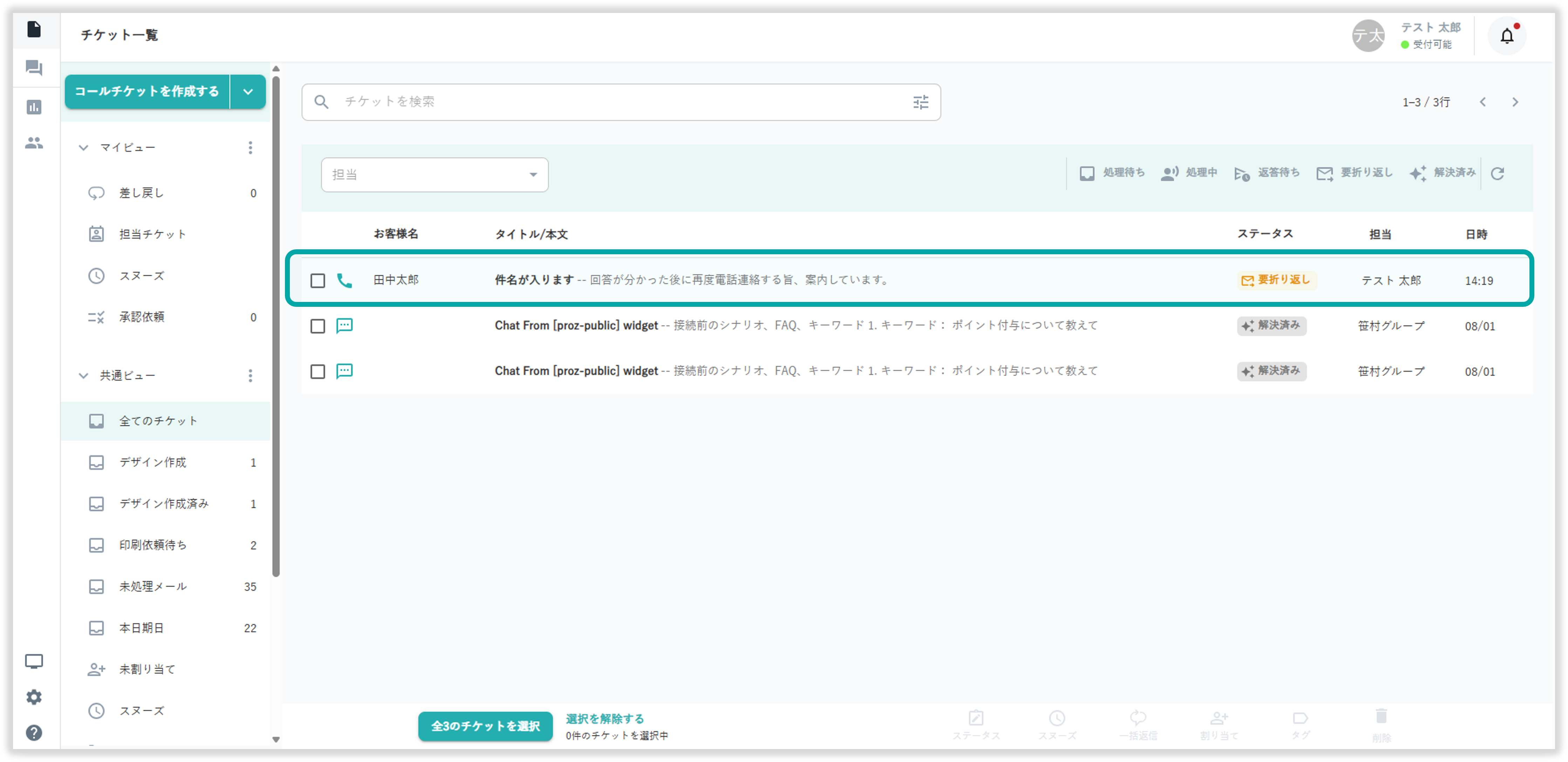The width and height of the screenshot is (1568, 762).
Task: Click the help question mark icon
Action: pos(34,733)
